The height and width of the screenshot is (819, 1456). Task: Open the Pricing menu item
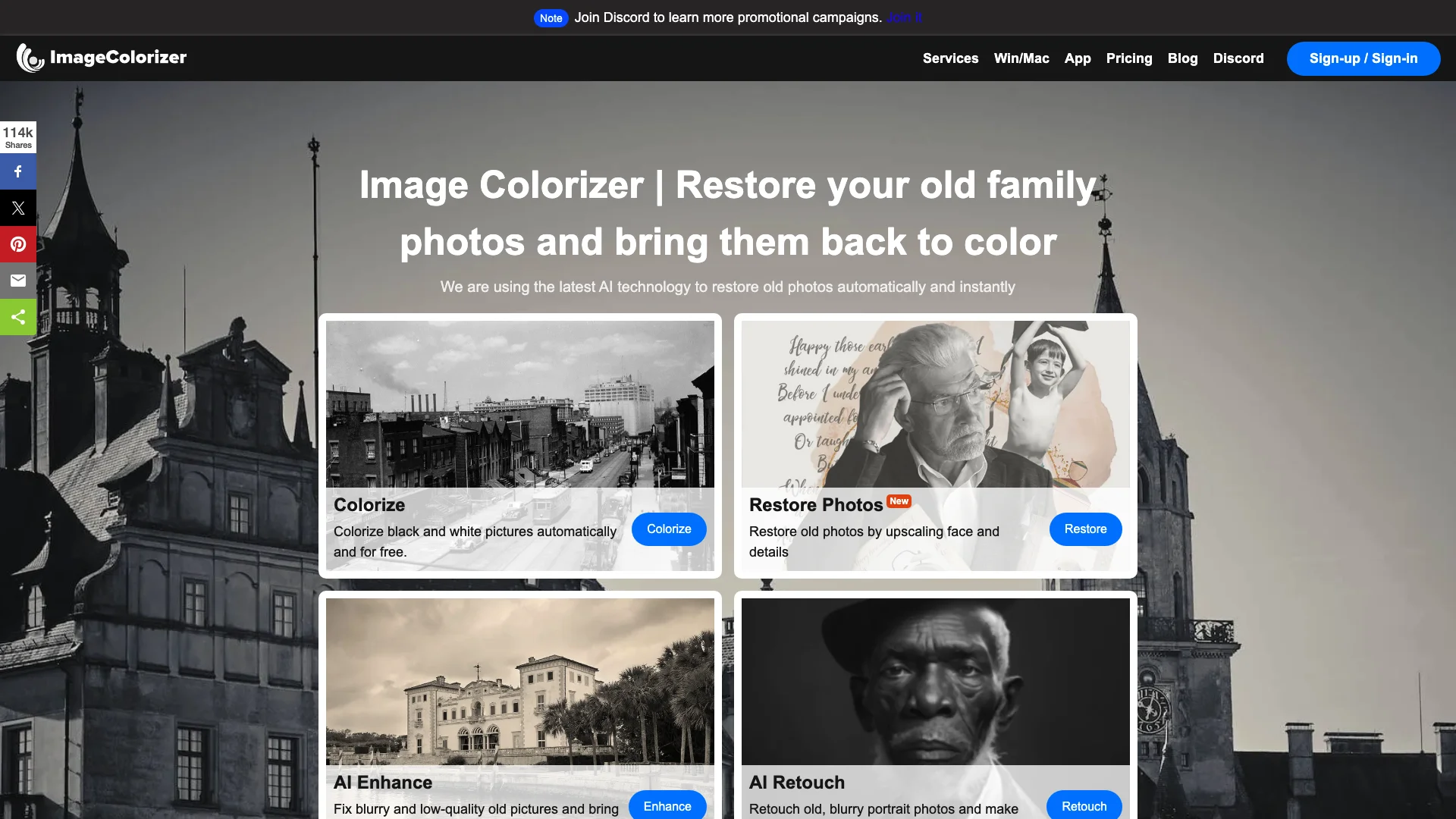point(1128,57)
